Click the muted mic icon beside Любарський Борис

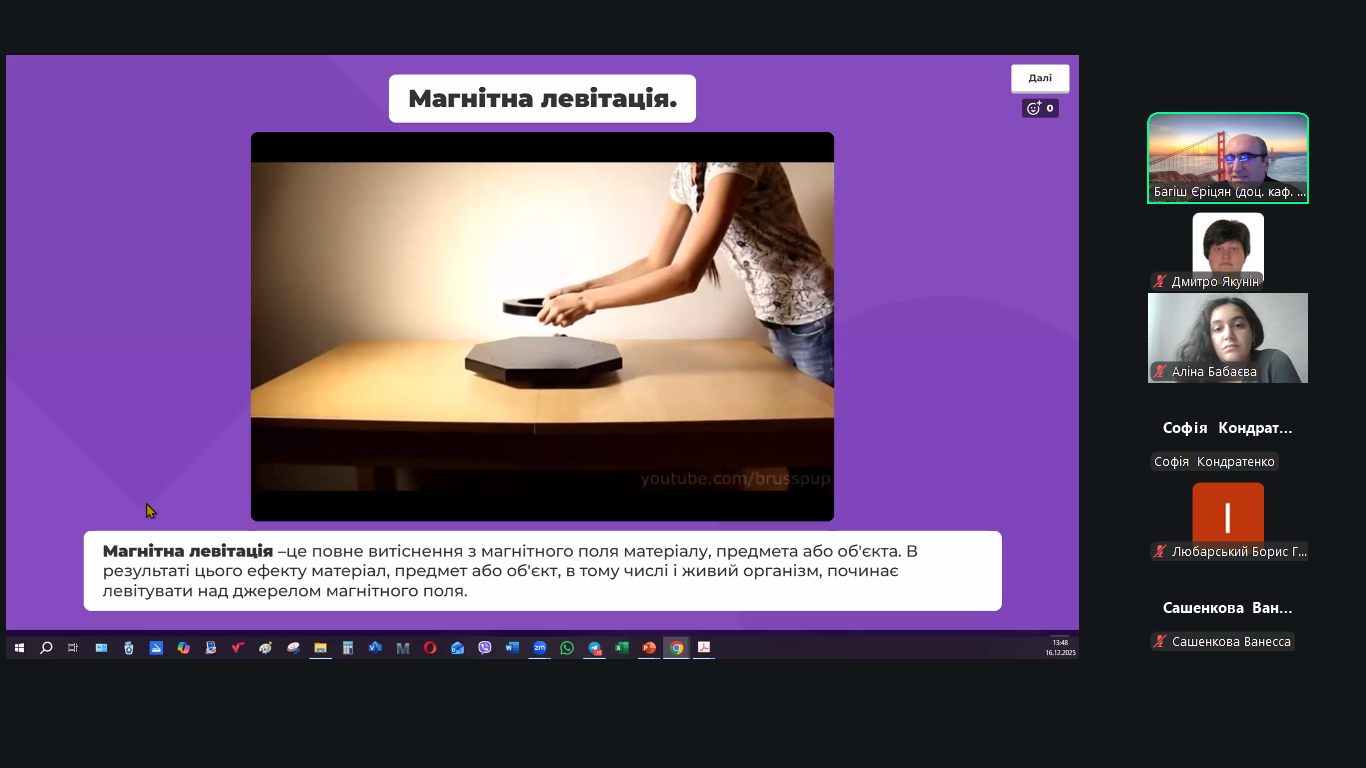pos(1160,552)
